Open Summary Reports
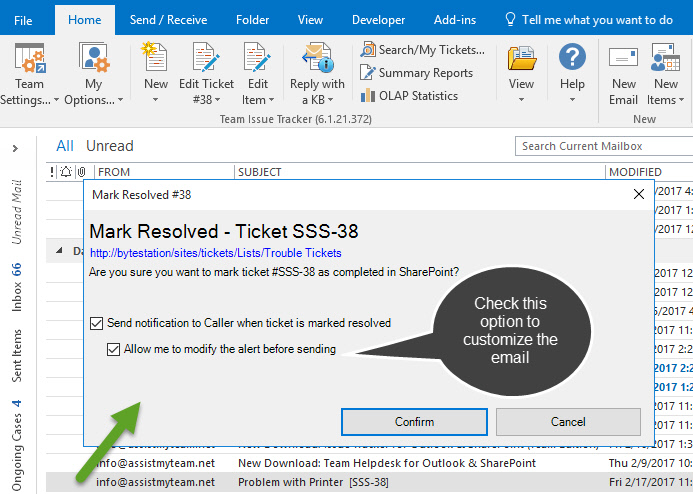 point(417,73)
